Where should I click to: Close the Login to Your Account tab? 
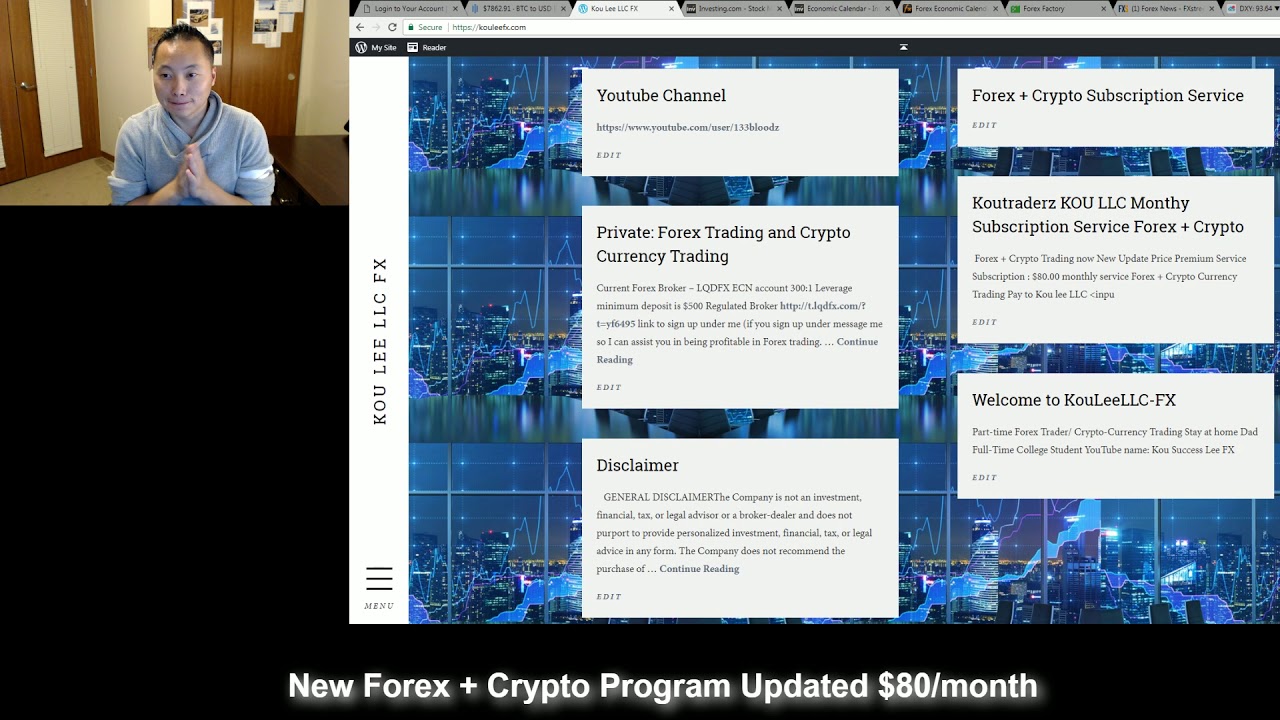click(453, 8)
